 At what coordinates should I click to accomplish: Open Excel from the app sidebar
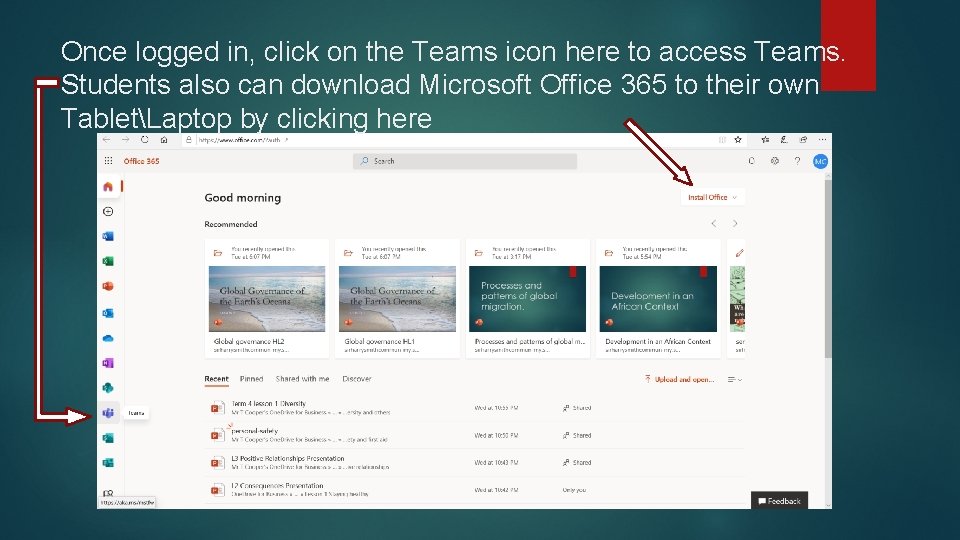(108, 261)
